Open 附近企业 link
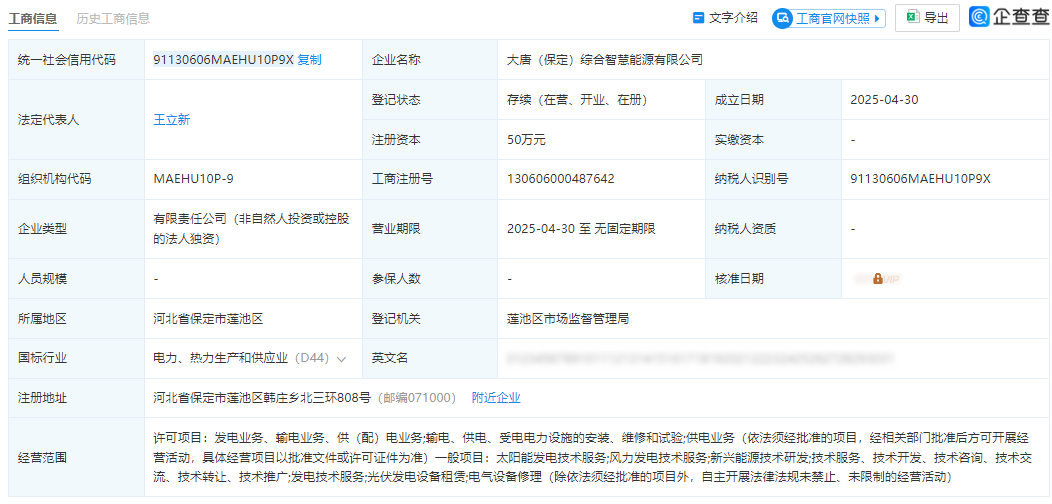The height and width of the screenshot is (504, 1052). coord(496,398)
